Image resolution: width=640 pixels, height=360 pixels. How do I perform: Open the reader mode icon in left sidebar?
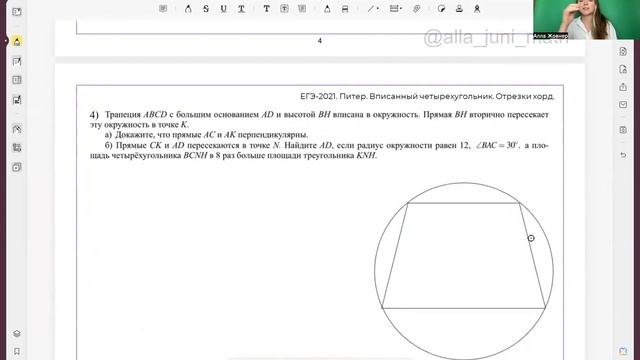[x=17, y=12]
